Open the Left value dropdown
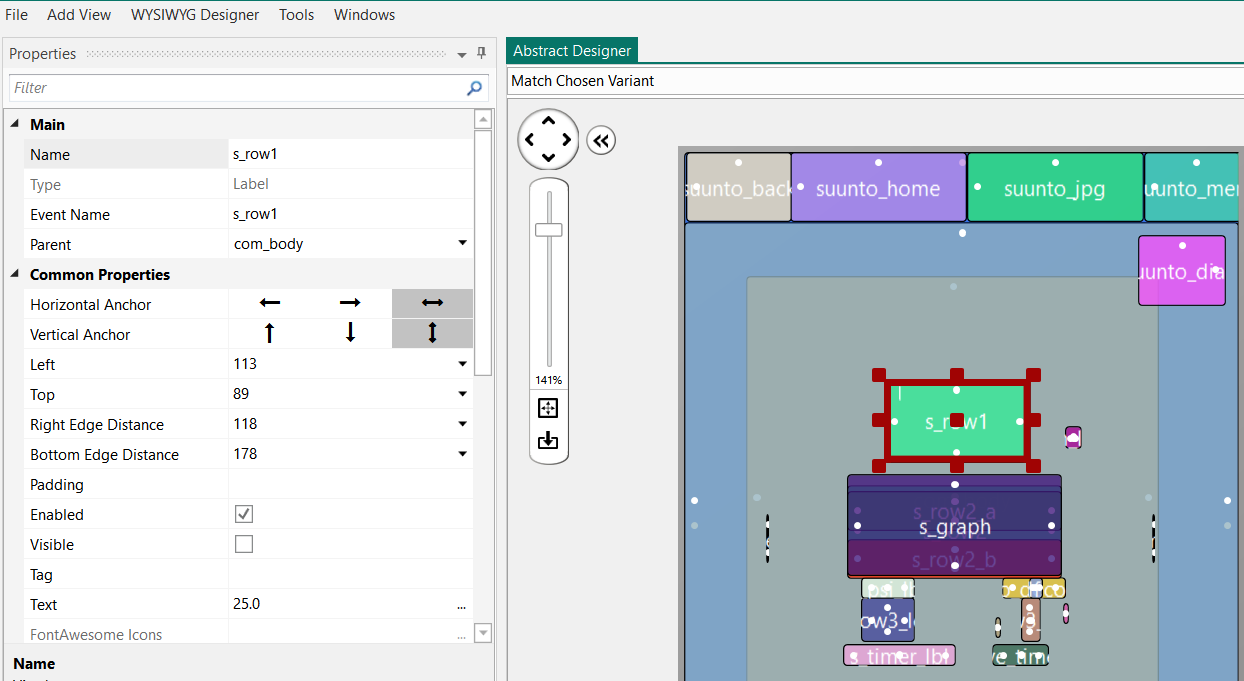Viewport: 1244px width, 681px height. [462, 364]
